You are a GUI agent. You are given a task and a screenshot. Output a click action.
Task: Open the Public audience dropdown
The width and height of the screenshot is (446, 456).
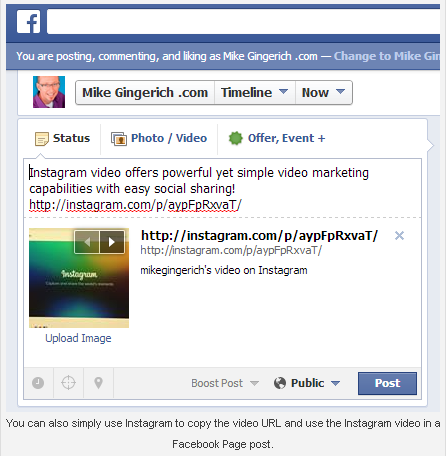pos(307,383)
